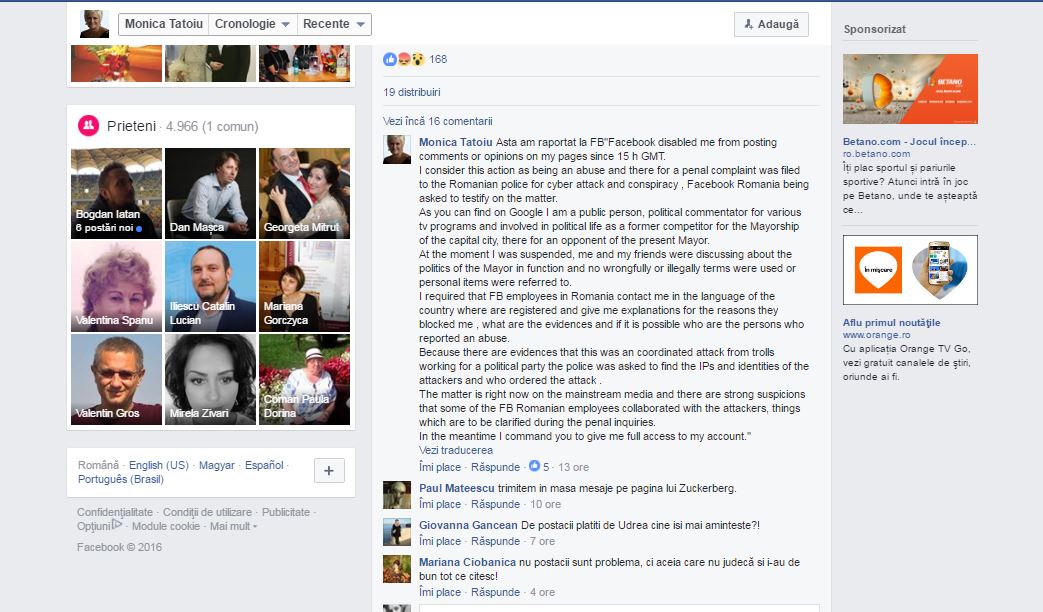Click Giovanna Gancean's comment avatar
Viewport: 1043px width, 612px height.
pos(397,532)
